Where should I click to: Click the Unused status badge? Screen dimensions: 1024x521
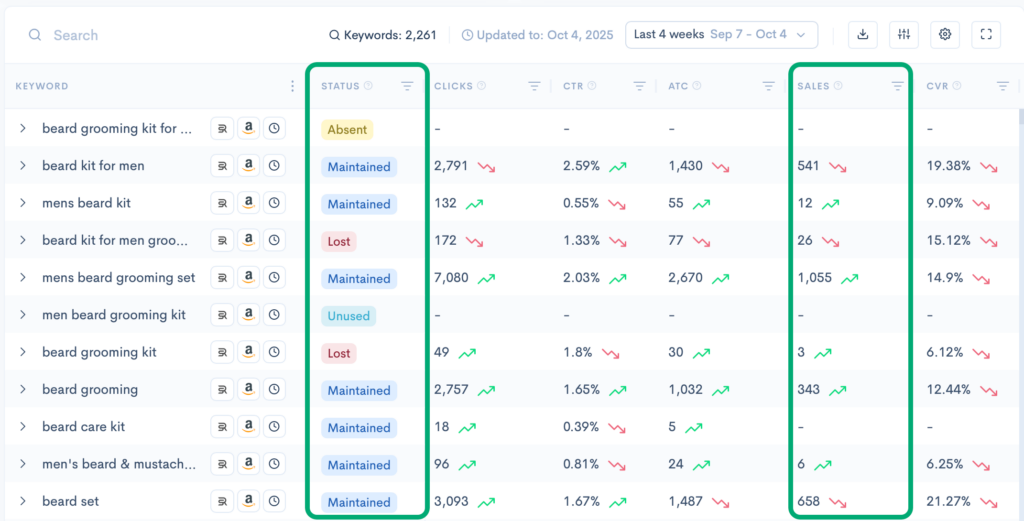click(x=349, y=316)
